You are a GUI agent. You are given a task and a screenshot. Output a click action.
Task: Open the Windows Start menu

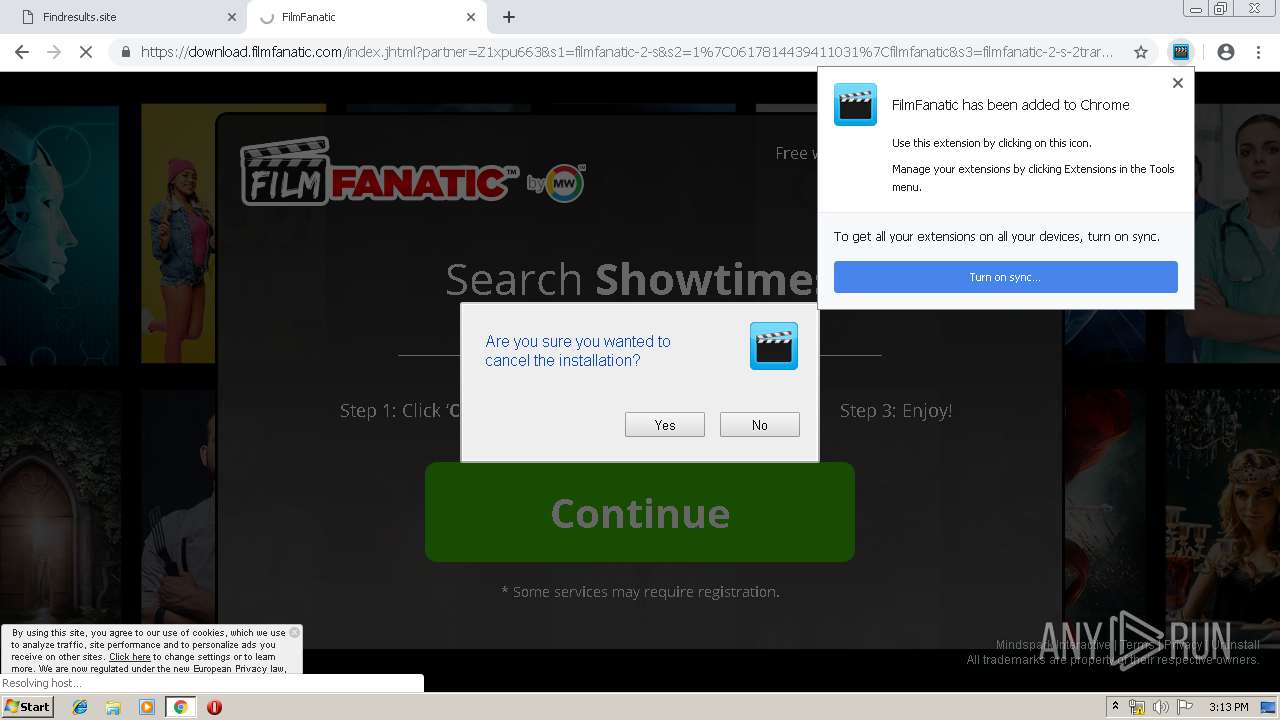point(27,707)
